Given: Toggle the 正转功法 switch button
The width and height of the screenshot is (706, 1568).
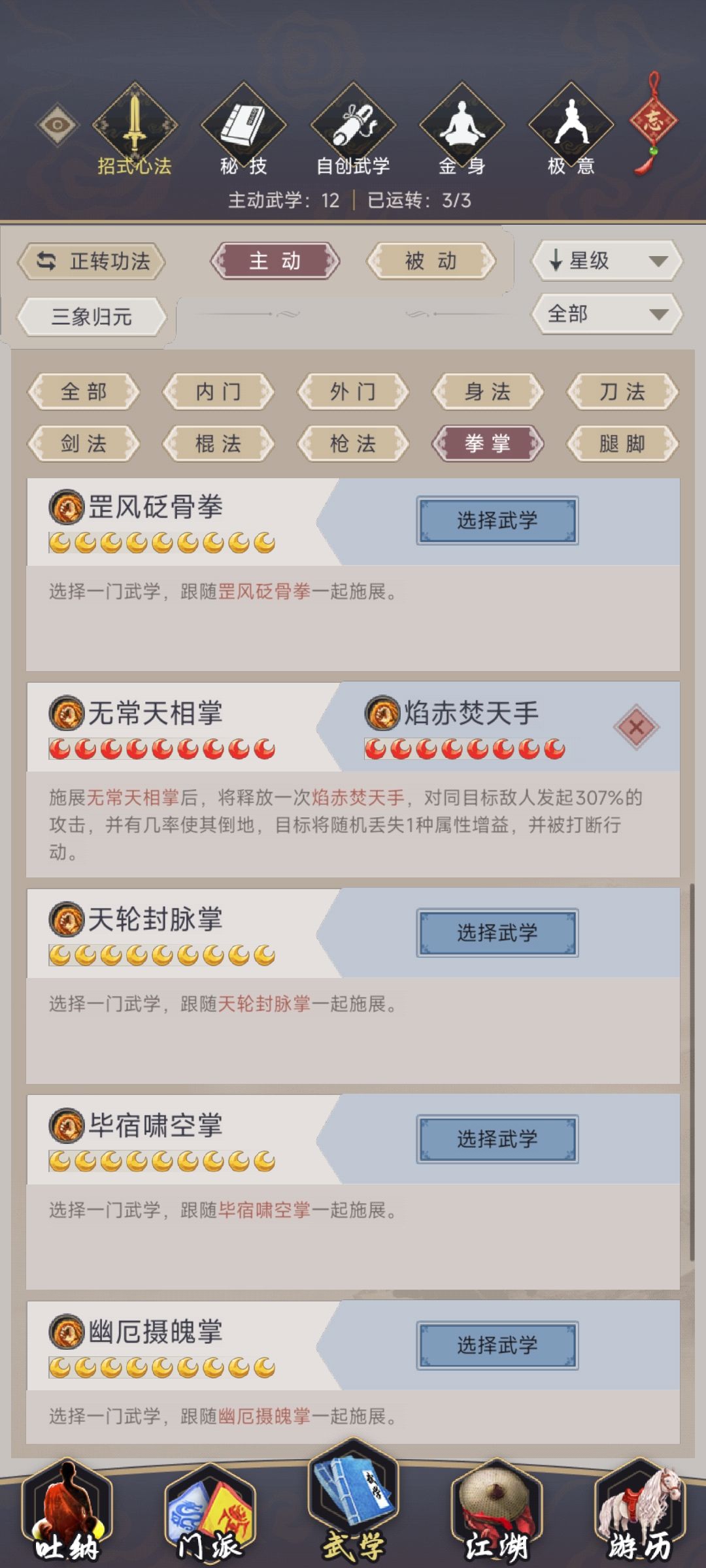Looking at the screenshot, I should tap(92, 261).
